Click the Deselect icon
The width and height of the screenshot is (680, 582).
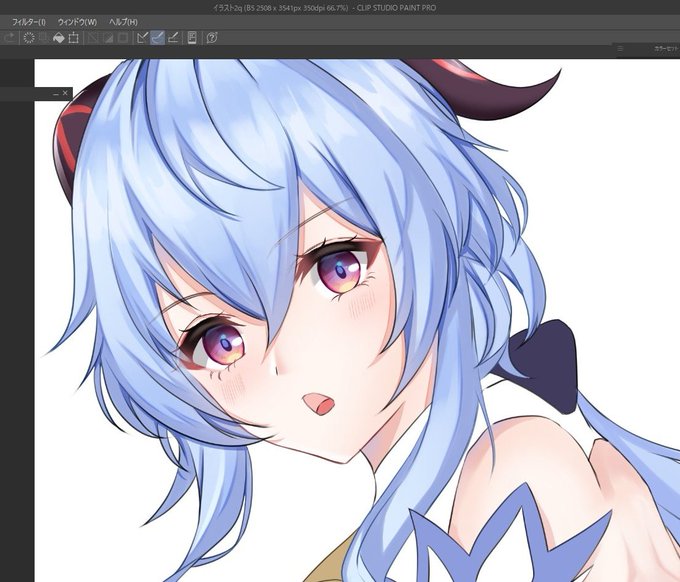point(92,38)
